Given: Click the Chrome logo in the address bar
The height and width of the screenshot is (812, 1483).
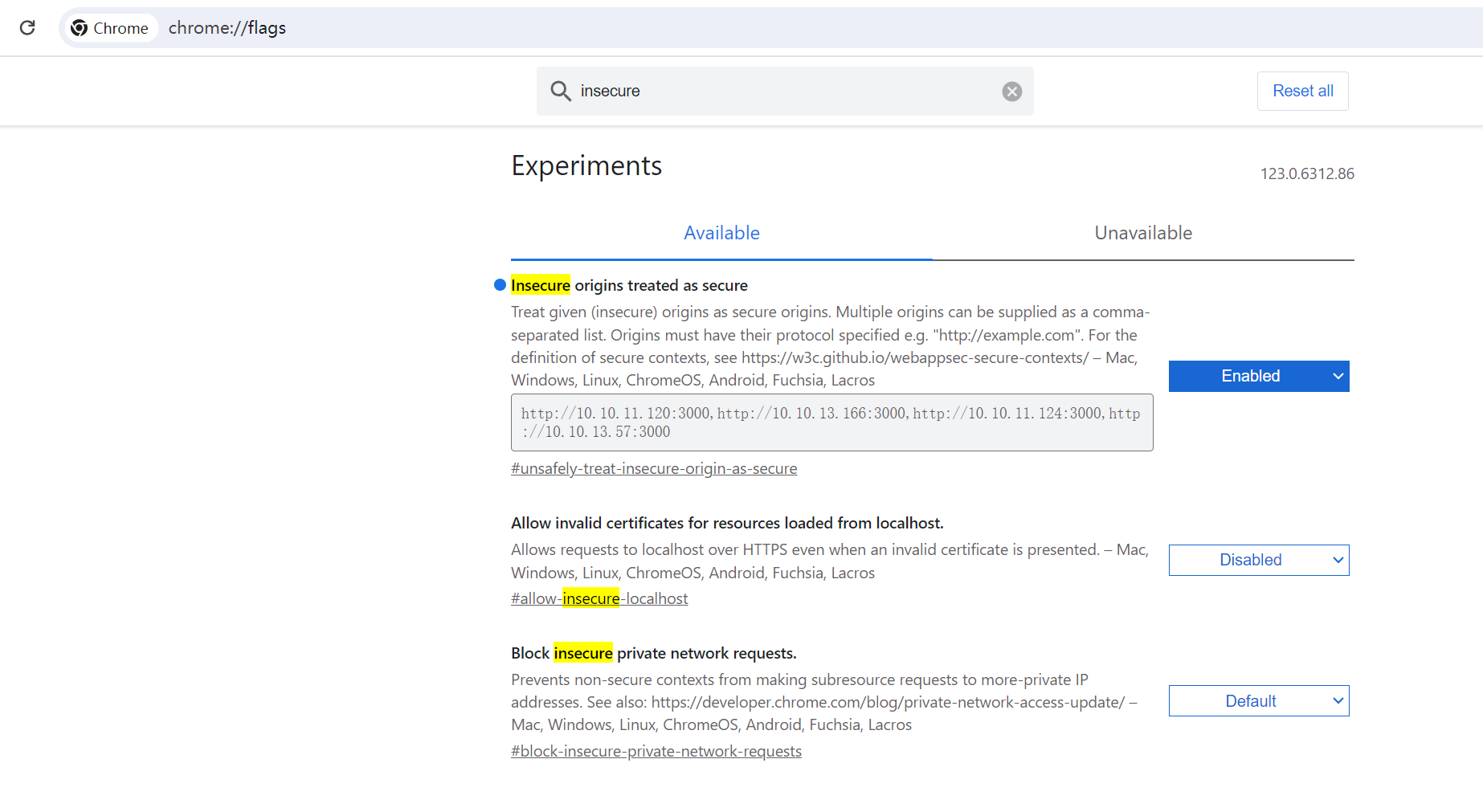Looking at the screenshot, I should click(79, 28).
